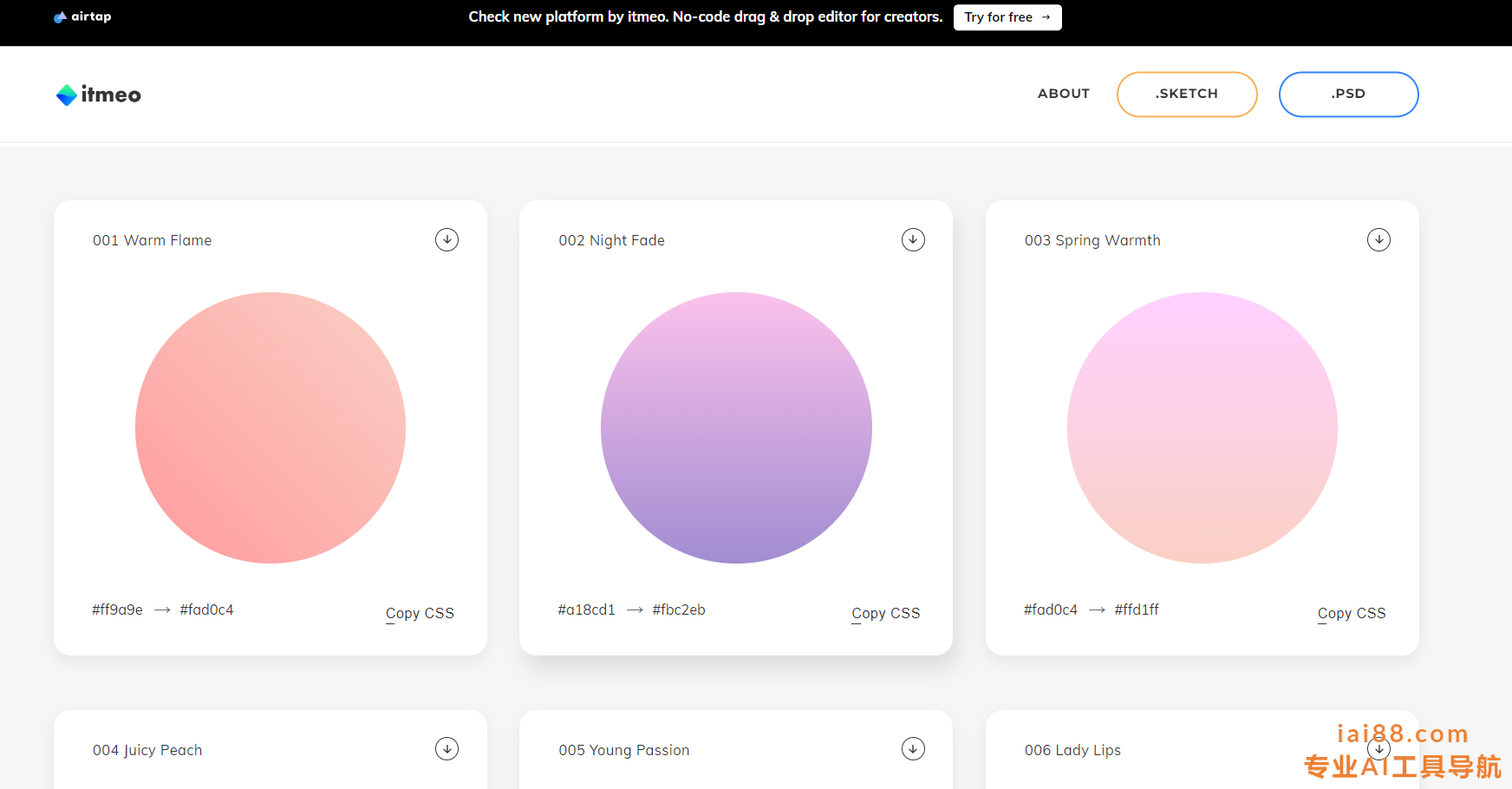Image resolution: width=1512 pixels, height=789 pixels.
Task: Download the Spring Warmth gradient image
Action: (x=1378, y=240)
